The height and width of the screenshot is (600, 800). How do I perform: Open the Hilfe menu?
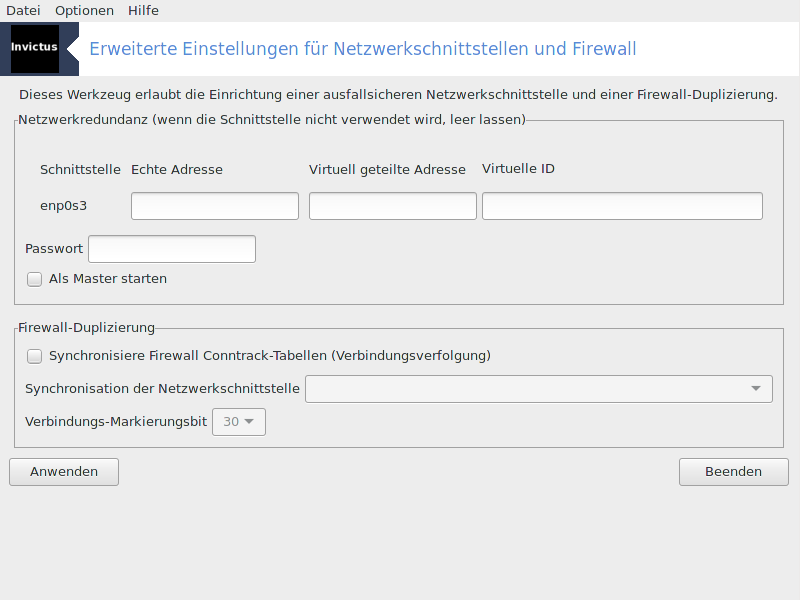[143, 10]
